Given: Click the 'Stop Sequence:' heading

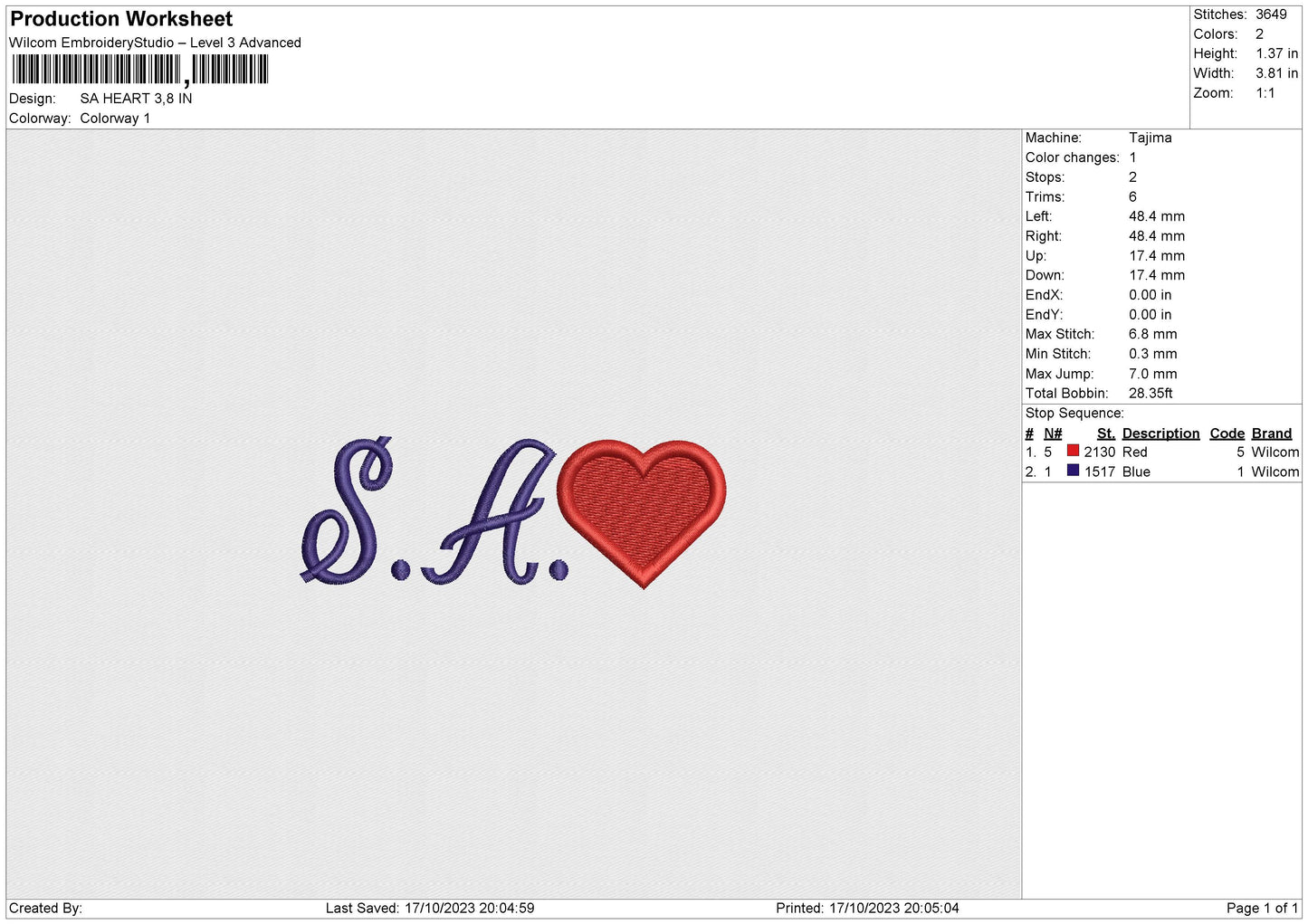Looking at the screenshot, I should pos(1074,414).
